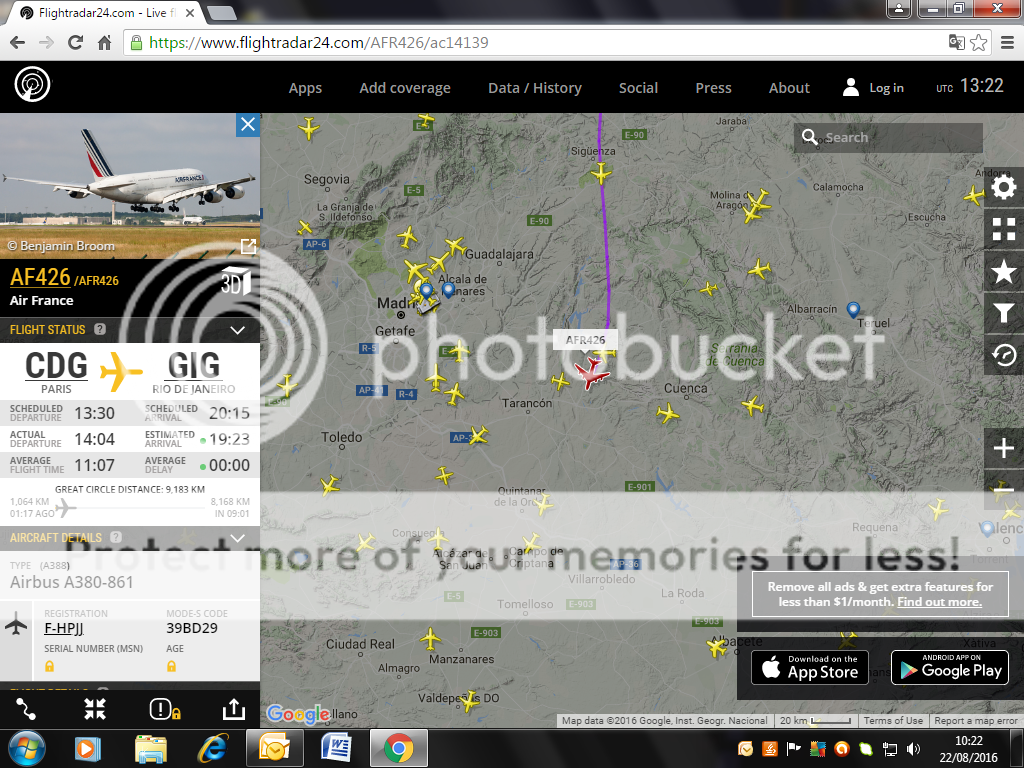This screenshot has width=1024, height=768.
Task: Open bookmarks star icon on map sidebar
Action: point(1004,271)
